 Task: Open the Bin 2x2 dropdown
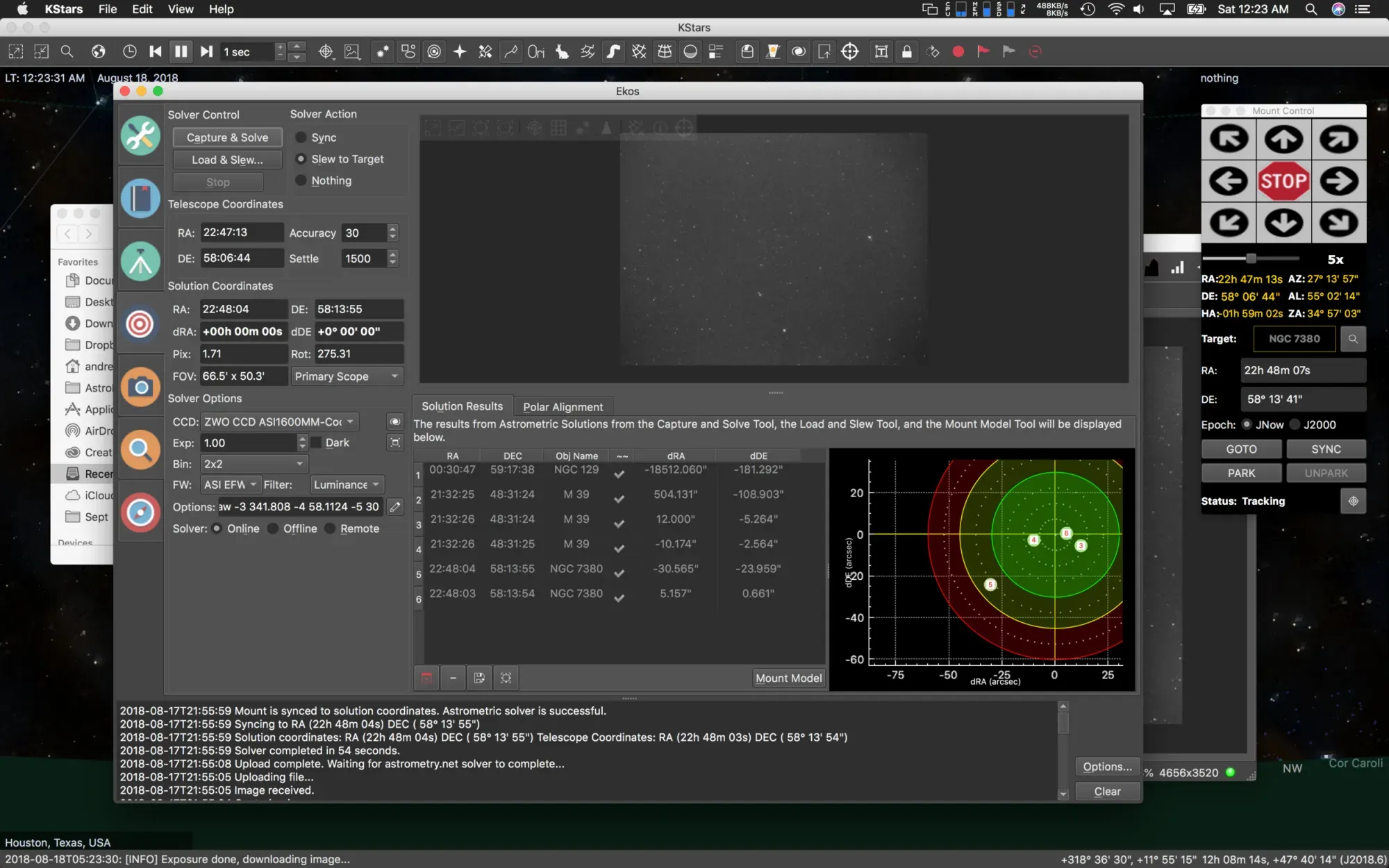click(x=253, y=464)
